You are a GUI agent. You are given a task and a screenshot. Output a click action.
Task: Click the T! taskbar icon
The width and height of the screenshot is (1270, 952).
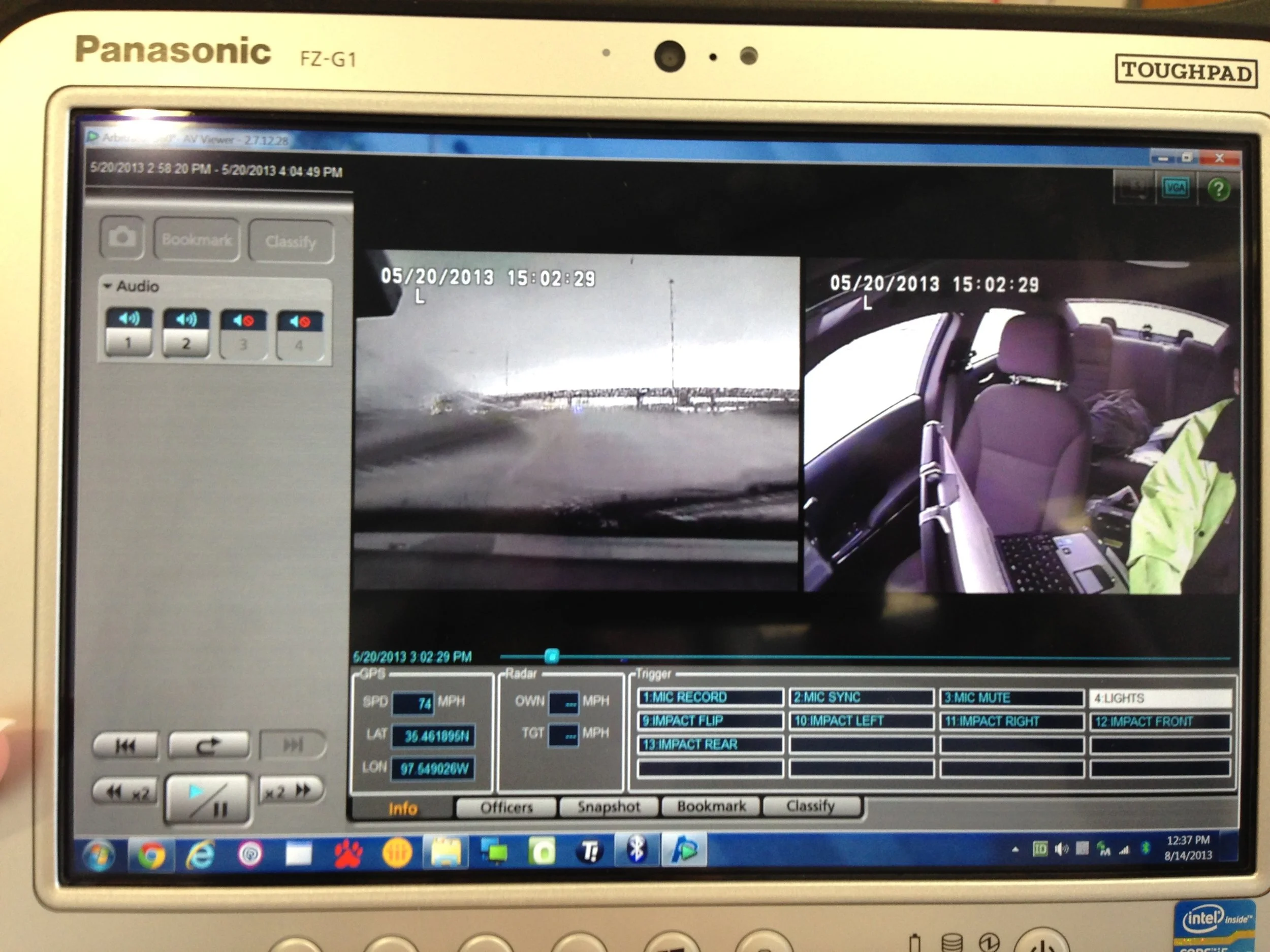tap(590, 850)
